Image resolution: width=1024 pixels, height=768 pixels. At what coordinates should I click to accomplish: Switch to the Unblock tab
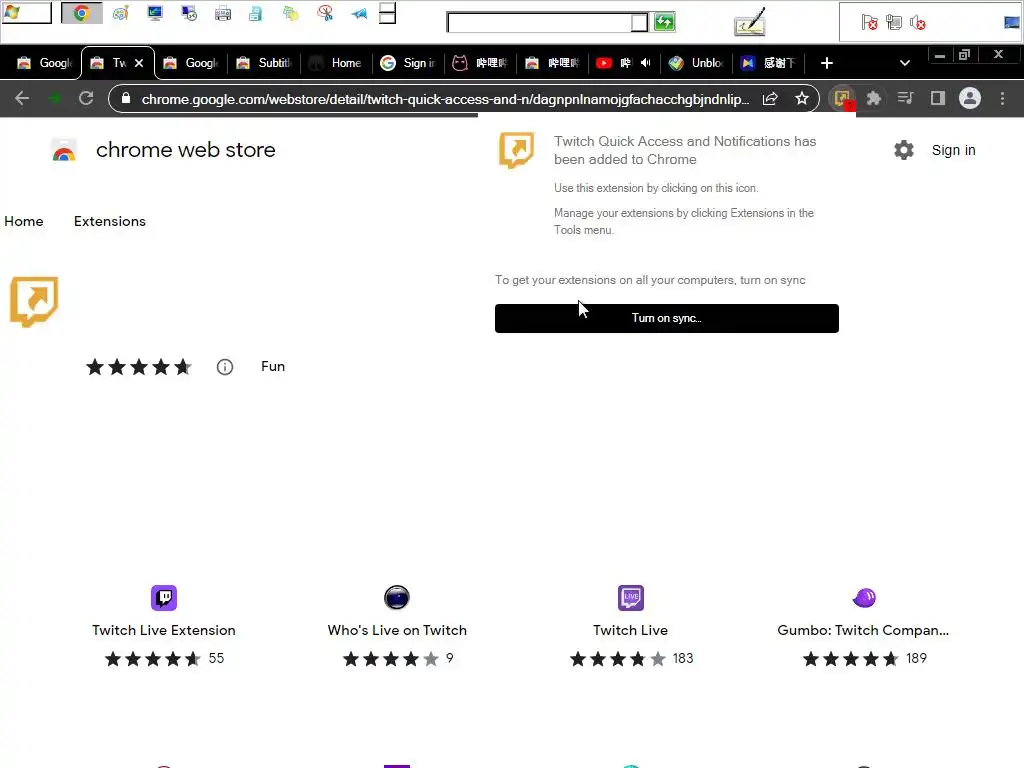click(x=697, y=63)
